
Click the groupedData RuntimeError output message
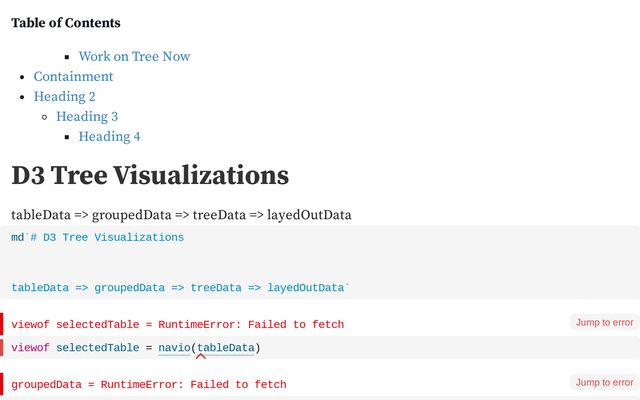tap(148, 384)
